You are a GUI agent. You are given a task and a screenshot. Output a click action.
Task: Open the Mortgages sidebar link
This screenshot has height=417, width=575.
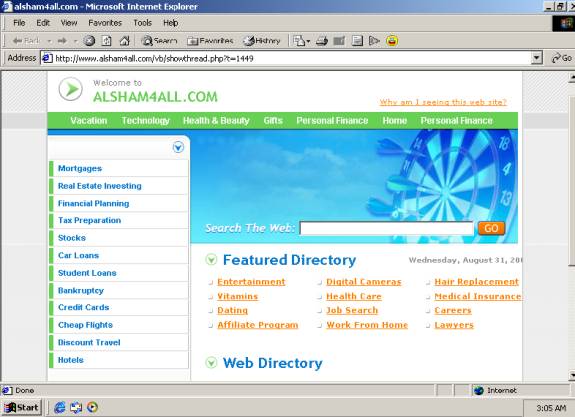tap(80, 168)
